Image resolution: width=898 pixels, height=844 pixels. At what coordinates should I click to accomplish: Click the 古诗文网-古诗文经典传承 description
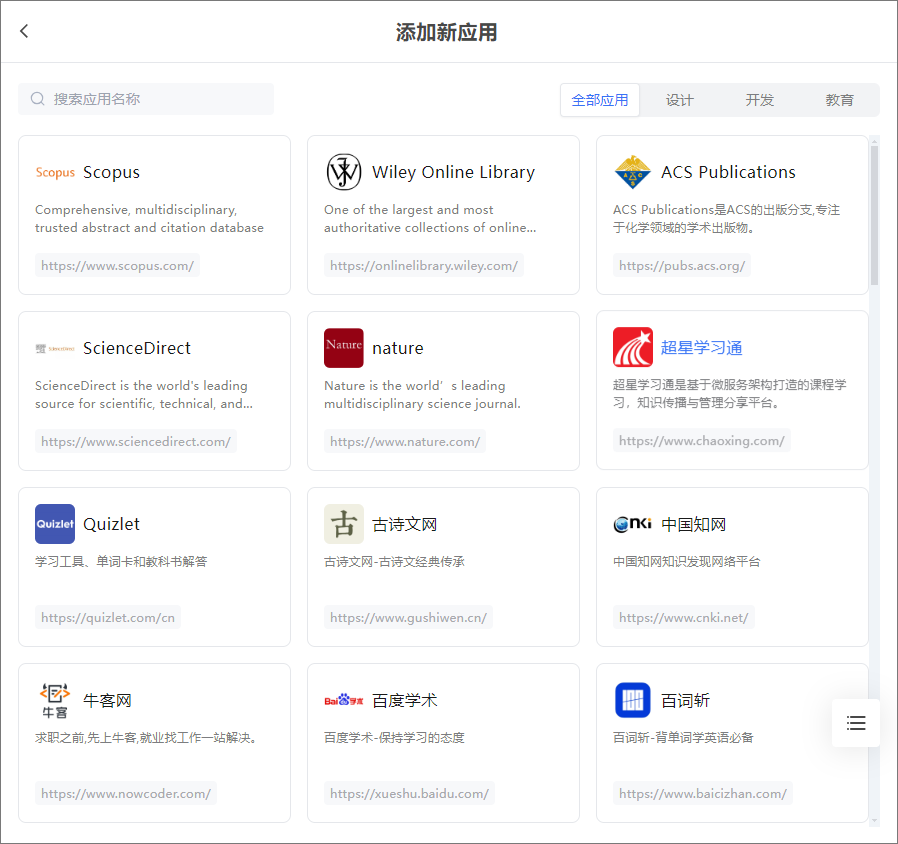(x=395, y=562)
